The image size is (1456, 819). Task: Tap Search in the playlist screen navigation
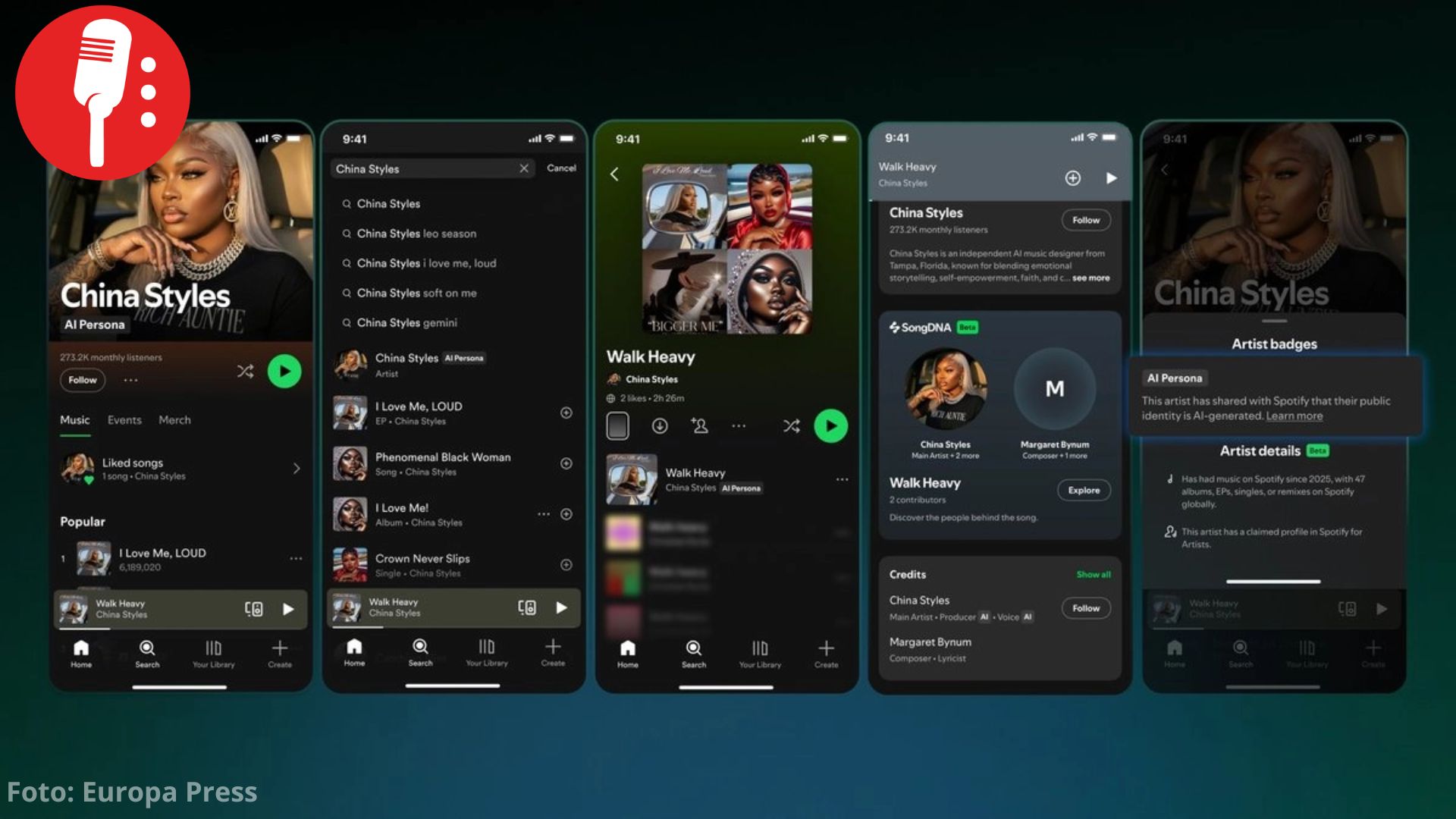point(694,654)
